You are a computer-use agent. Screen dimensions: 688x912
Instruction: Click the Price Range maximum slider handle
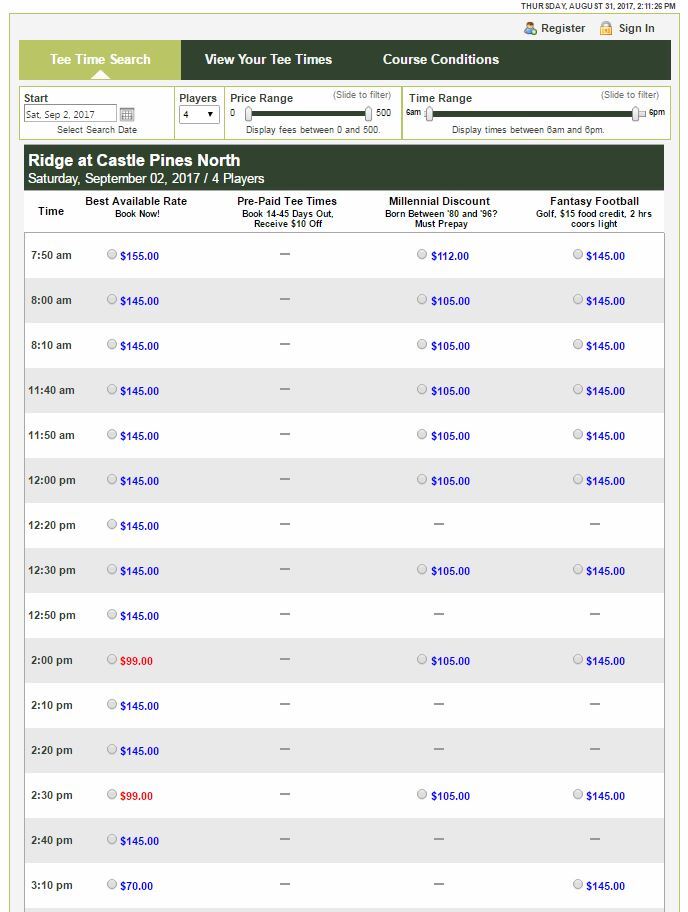(368, 113)
